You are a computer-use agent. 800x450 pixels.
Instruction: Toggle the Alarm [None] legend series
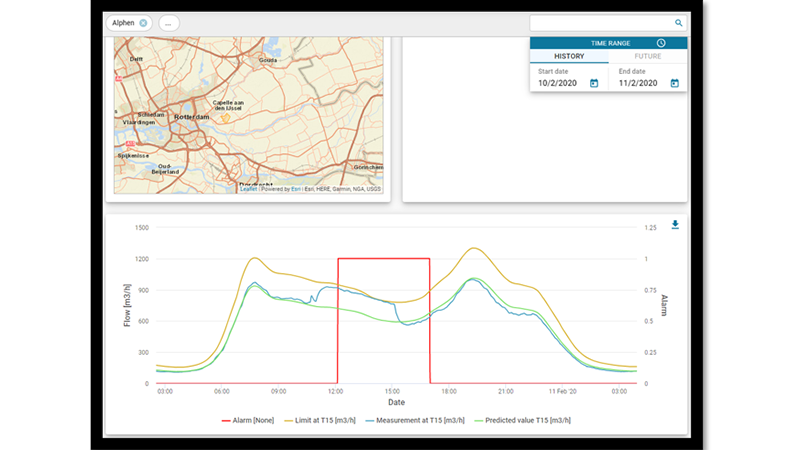pyautogui.click(x=247, y=420)
